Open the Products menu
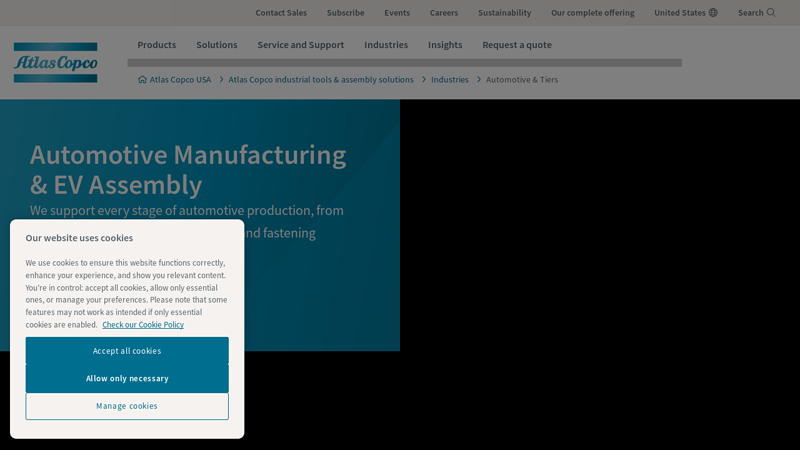Viewport: 800px width, 450px height. [156, 45]
